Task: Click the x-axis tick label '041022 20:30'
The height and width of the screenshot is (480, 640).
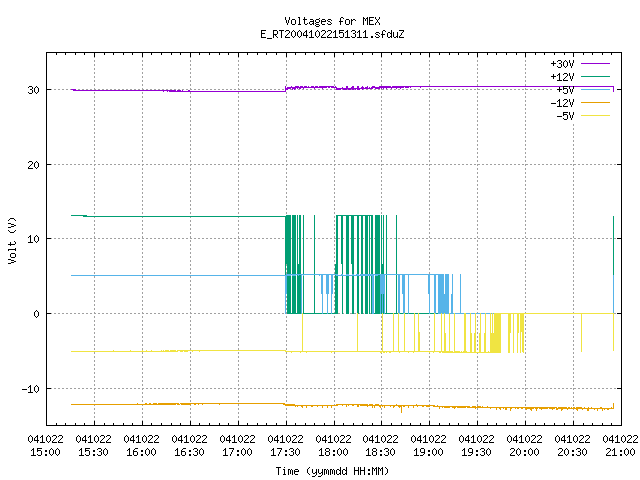Action: (573, 446)
